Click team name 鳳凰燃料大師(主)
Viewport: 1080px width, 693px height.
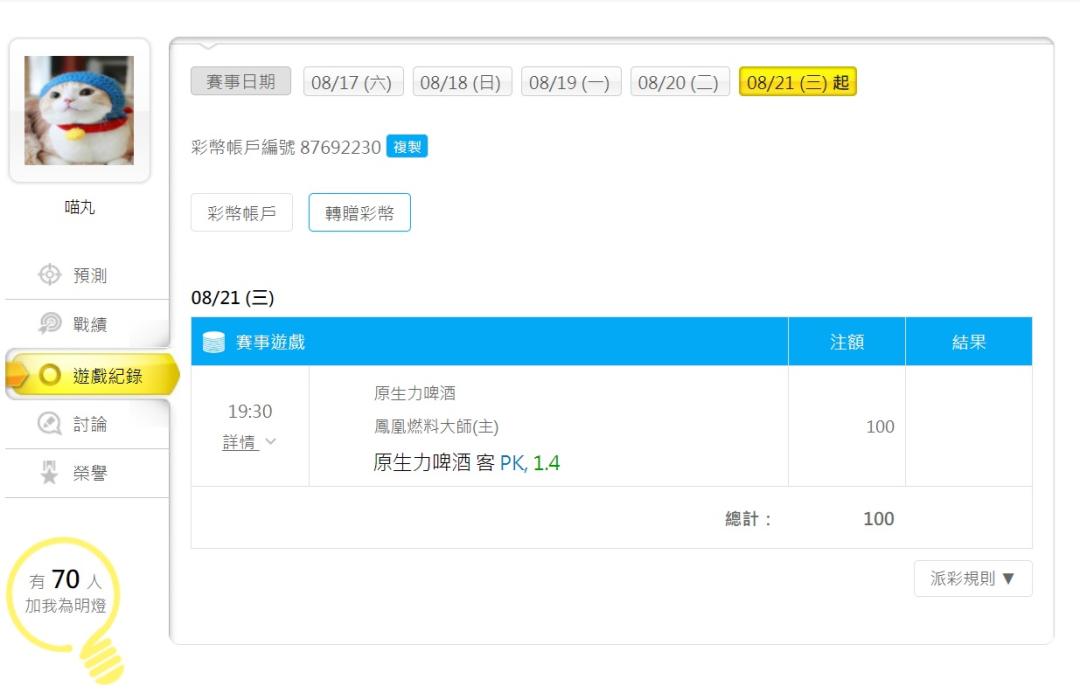click(436, 426)
